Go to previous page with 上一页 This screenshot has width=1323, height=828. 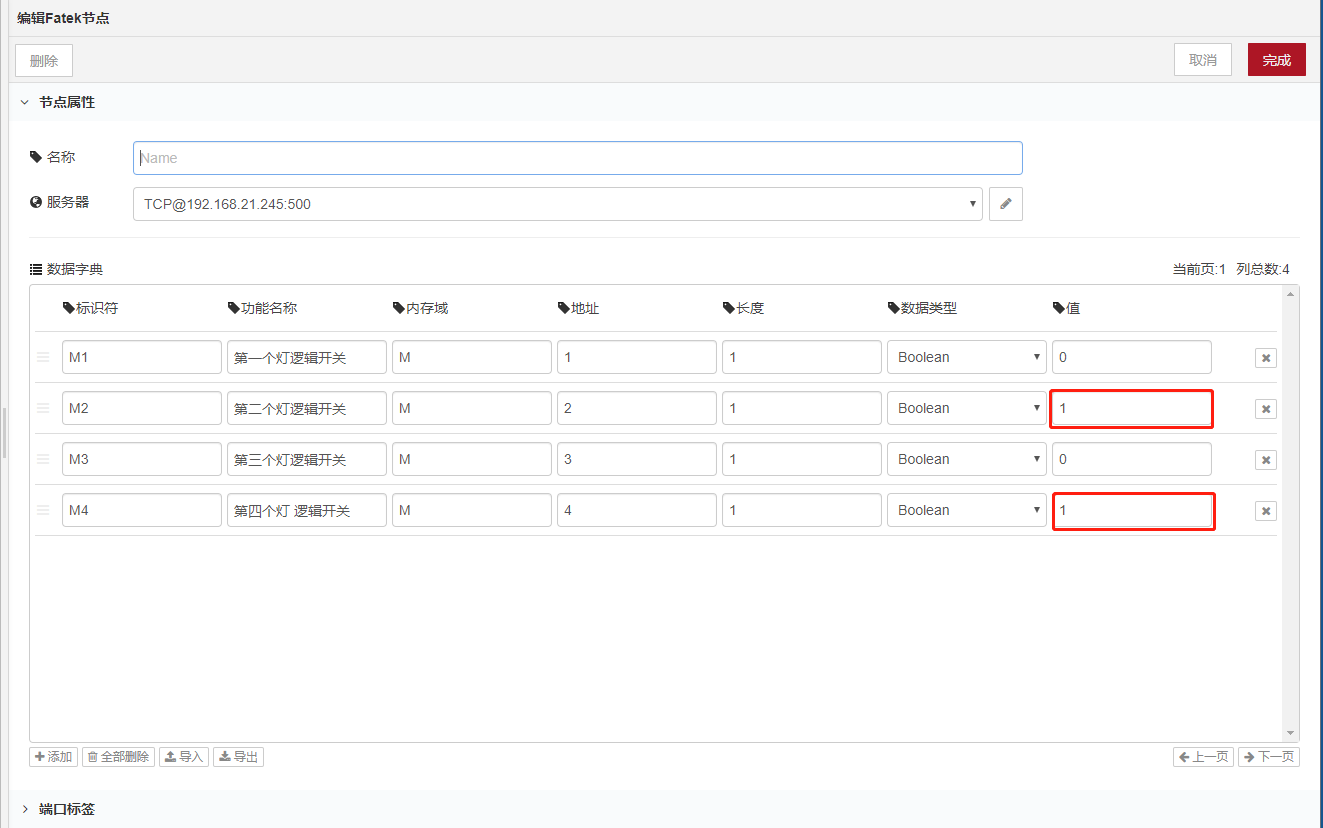tap(1203, 757)
